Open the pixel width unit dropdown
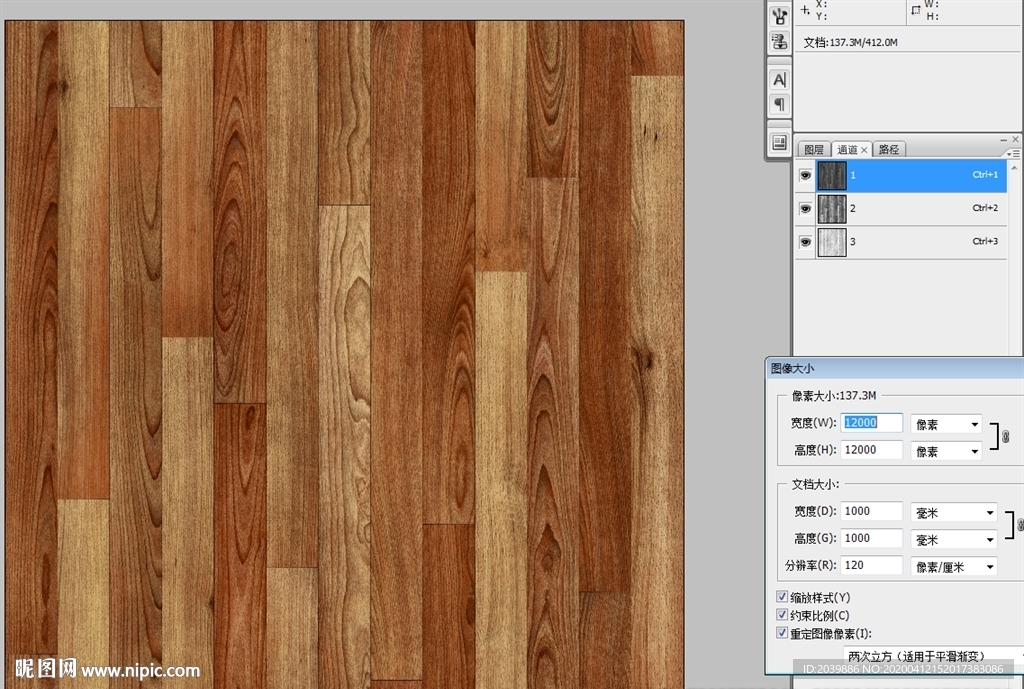Viewport: 1024px width, 689px height. (x=946, y=424)
